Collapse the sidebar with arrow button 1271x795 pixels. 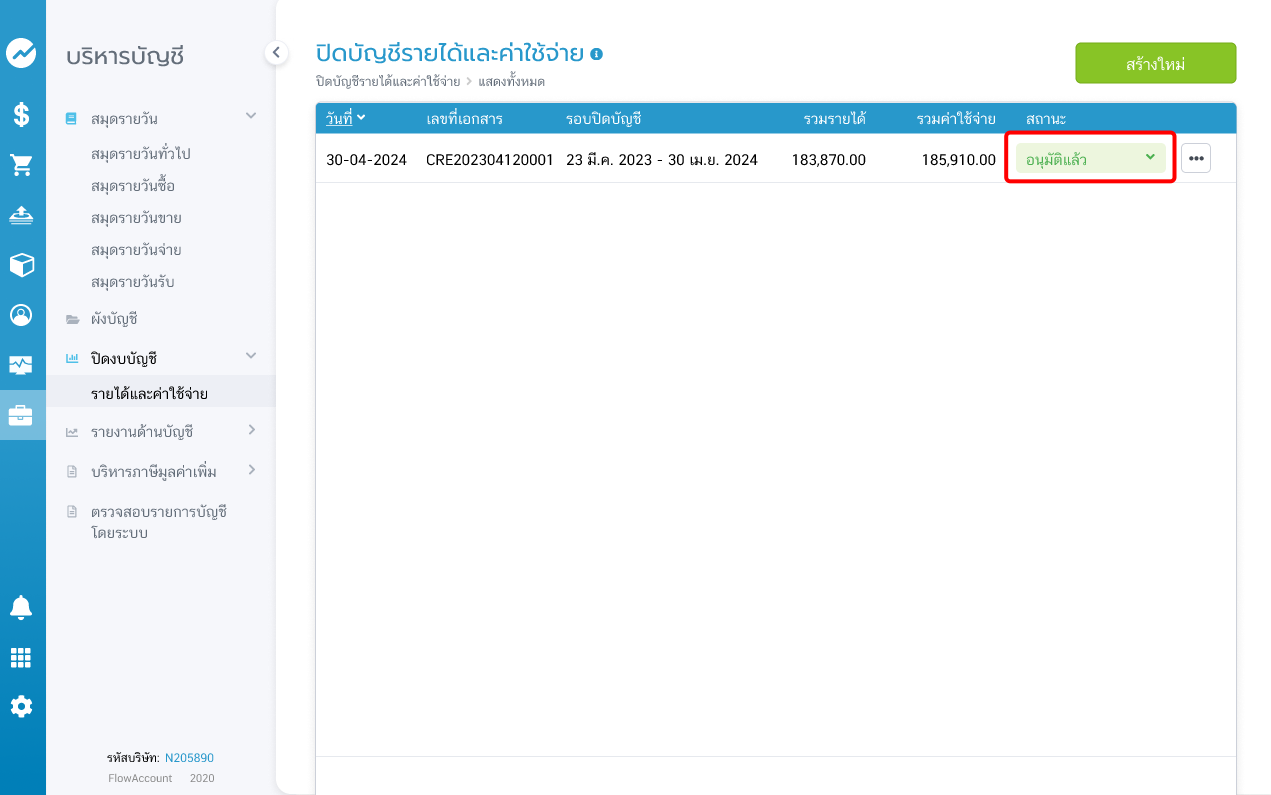pos(276,53)
